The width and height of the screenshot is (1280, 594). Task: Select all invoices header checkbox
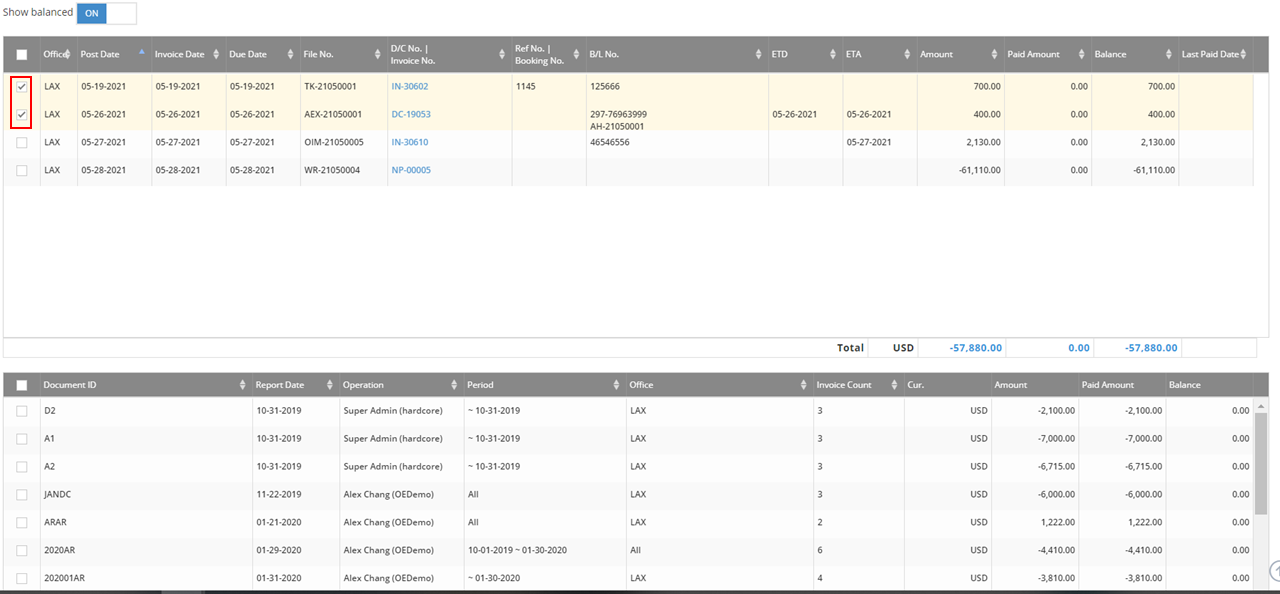click(21, 55)
